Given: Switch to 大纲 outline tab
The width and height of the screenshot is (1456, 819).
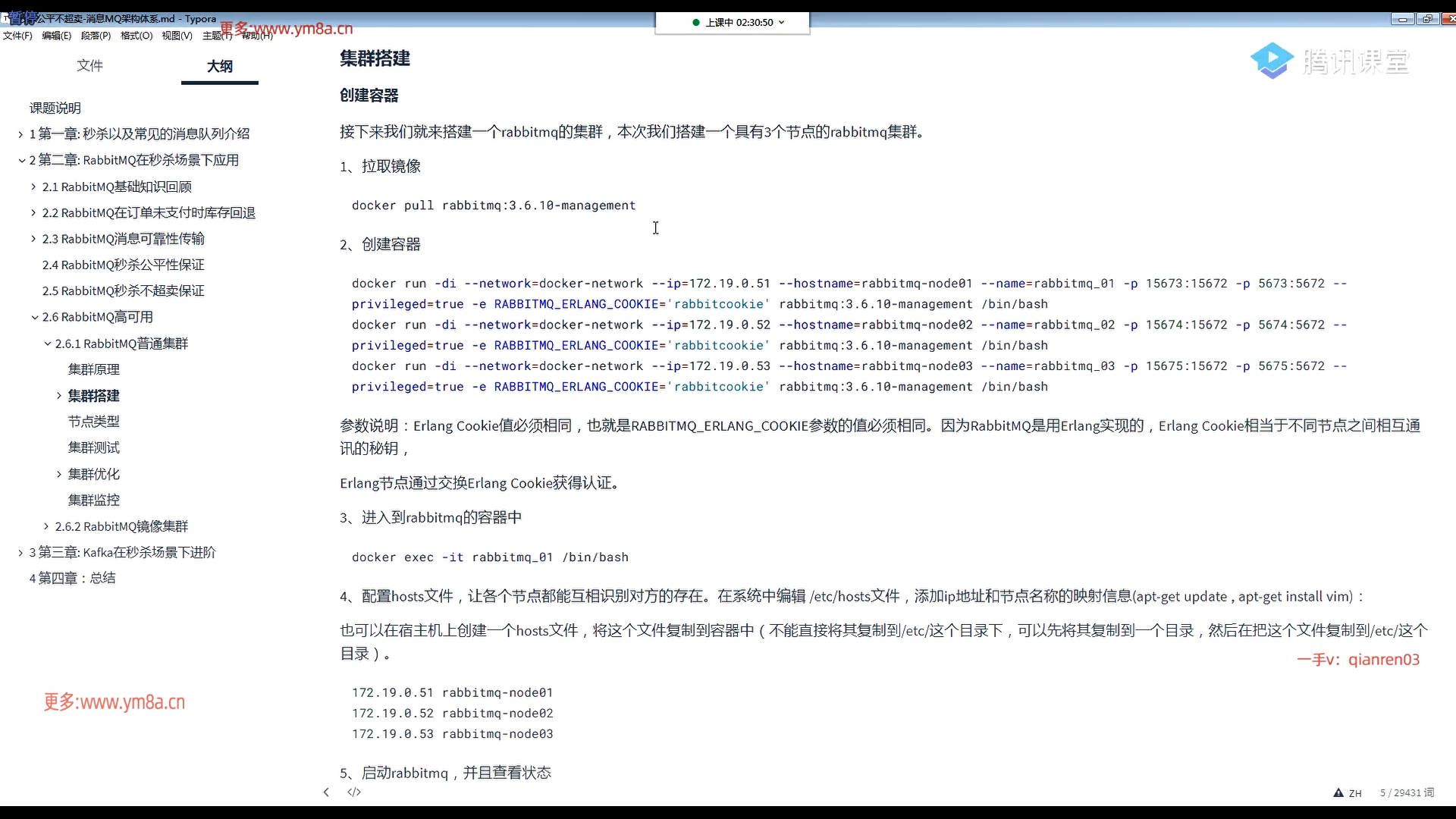Looking at the screenshot, I should point(220,67).
